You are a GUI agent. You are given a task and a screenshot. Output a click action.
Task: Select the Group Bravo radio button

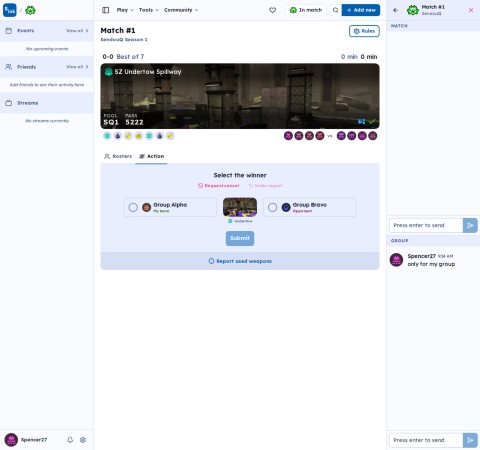coord(272,207)
